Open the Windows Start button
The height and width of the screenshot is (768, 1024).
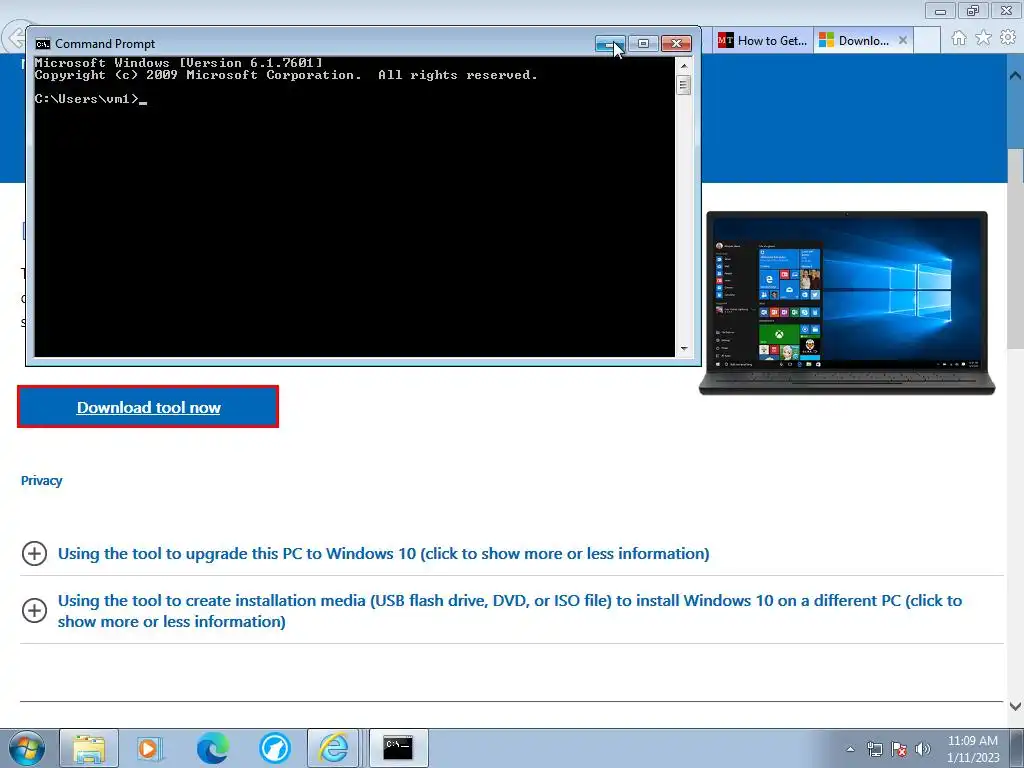[x=27, y=748]
